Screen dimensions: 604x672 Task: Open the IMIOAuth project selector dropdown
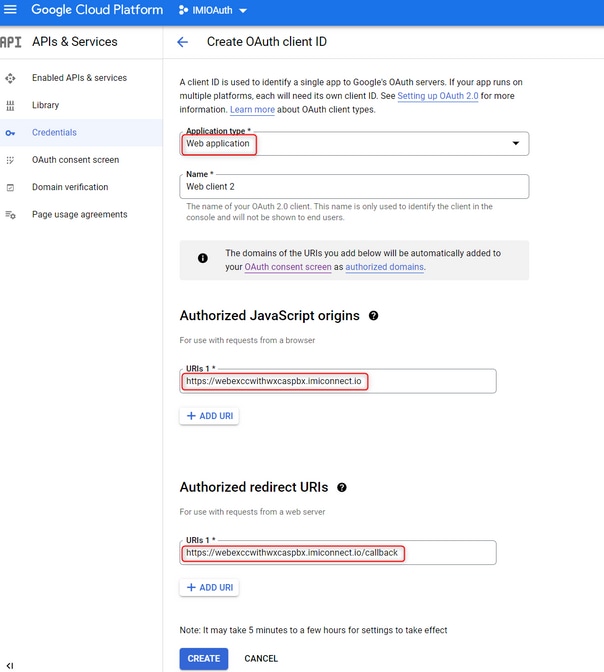pos(213,10)
